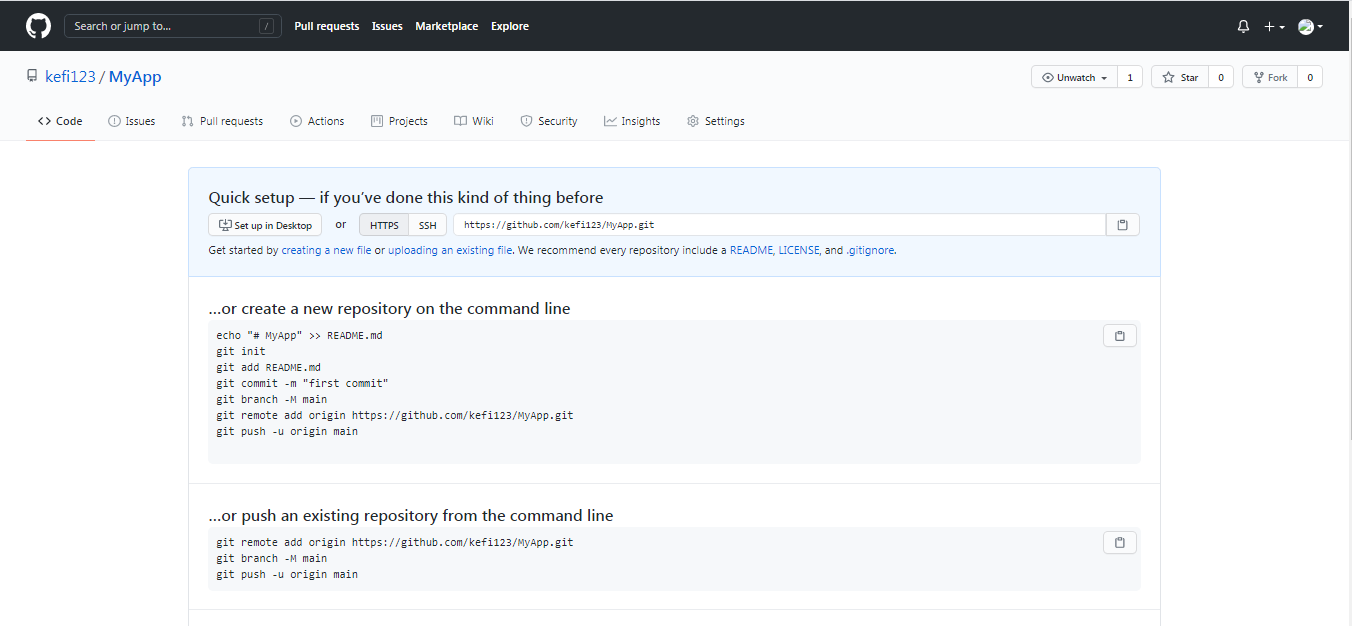
Task: Open the Wiki tab
Action: point(474,121)
